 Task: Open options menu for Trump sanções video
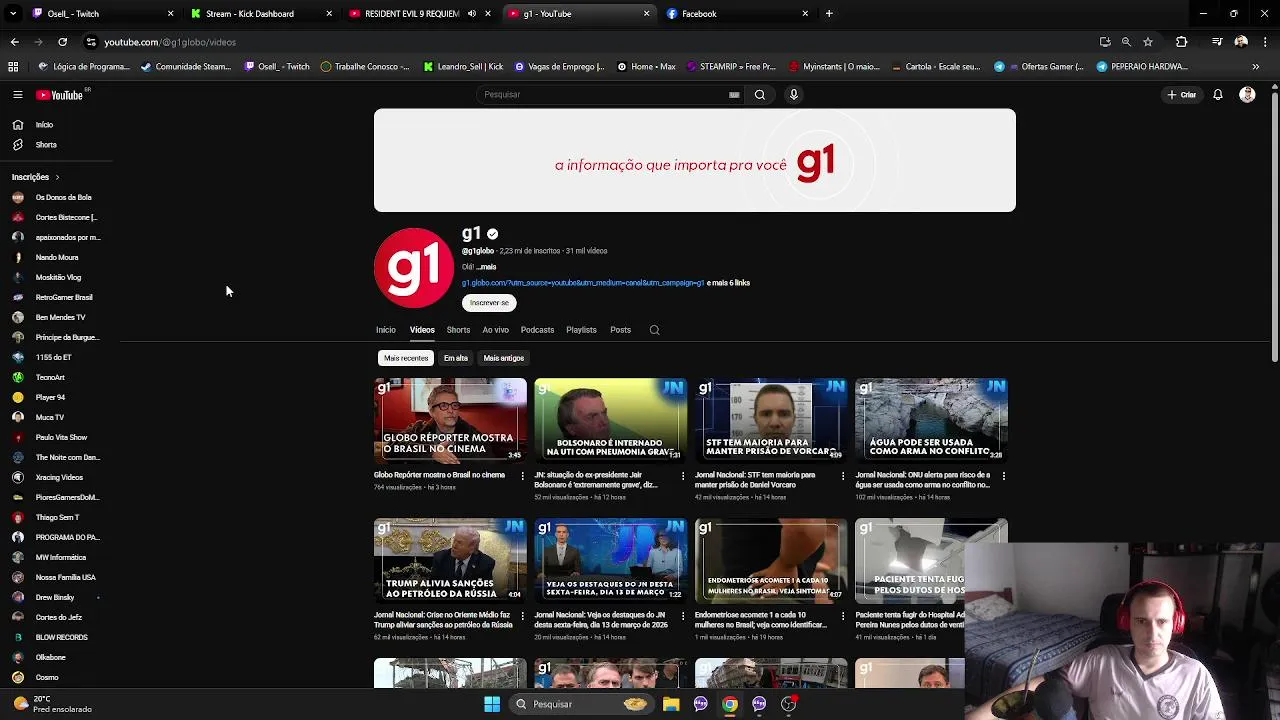[522, 616]
